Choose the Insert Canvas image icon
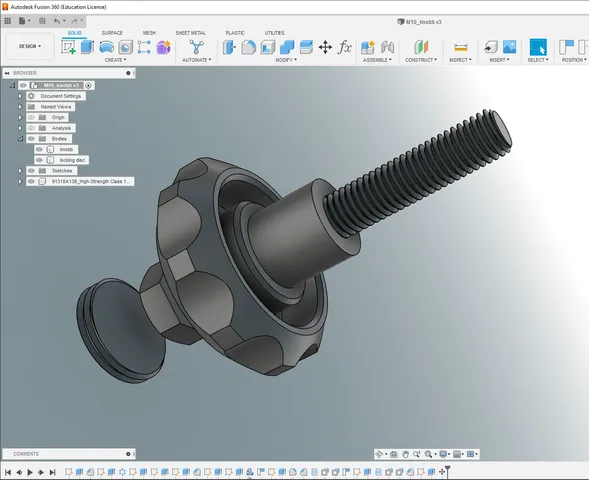The image size is (589, 480). tap(509, 47)
